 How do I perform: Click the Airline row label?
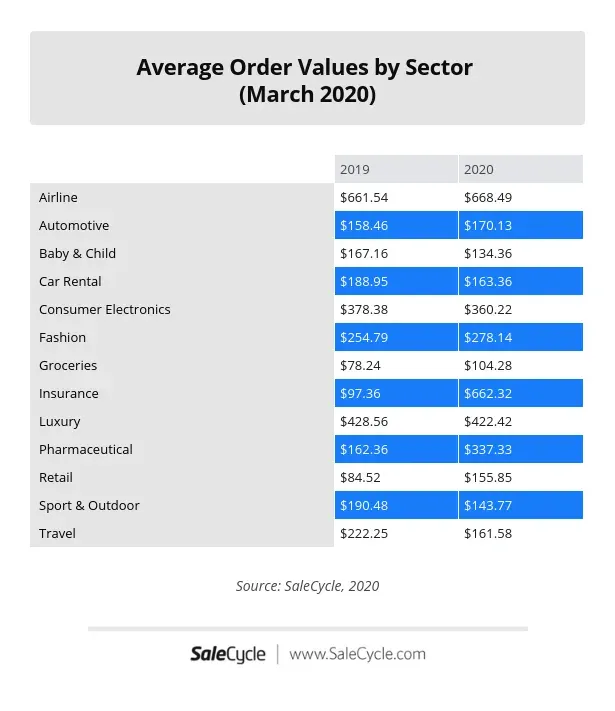(58, 197)
